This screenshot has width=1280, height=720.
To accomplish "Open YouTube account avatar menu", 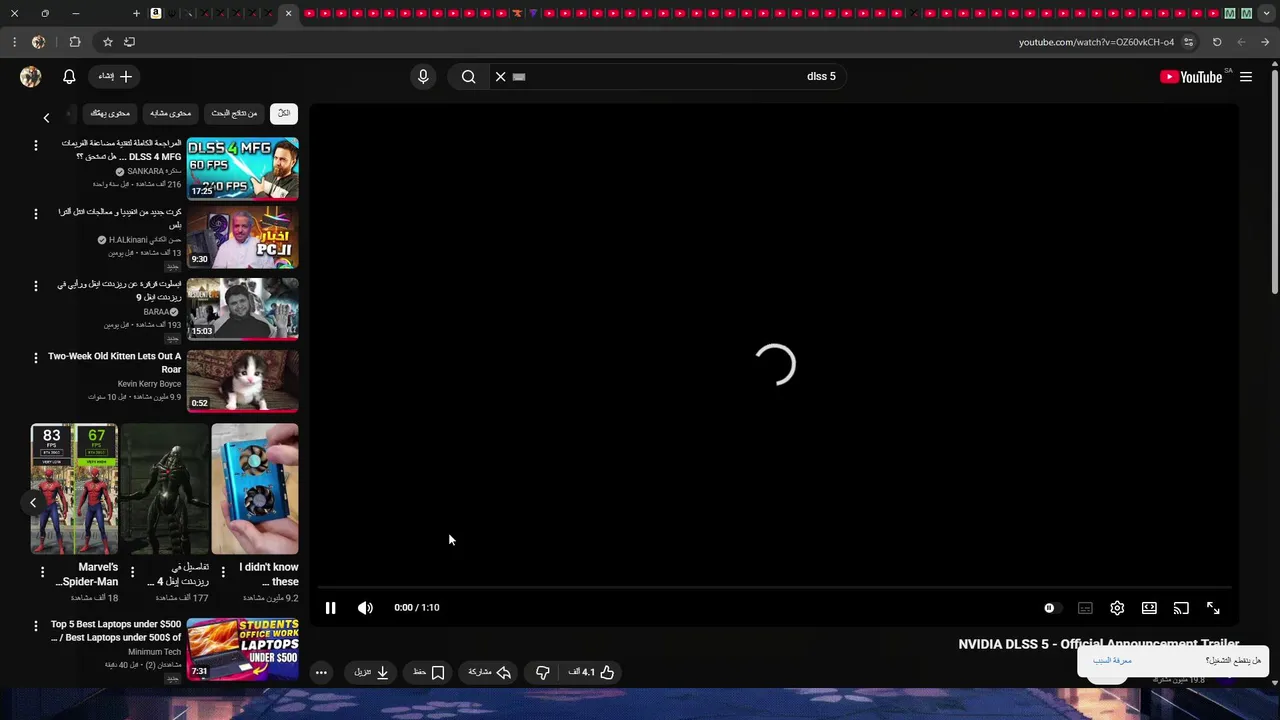I will pyautogui.click(x=31, y=77).
